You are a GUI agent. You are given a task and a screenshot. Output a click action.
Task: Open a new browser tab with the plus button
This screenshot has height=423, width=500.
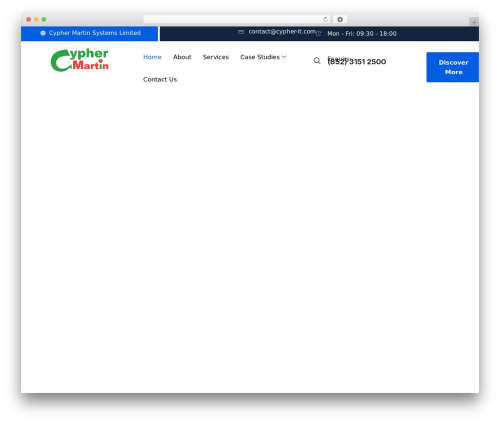tap(474, 22)
